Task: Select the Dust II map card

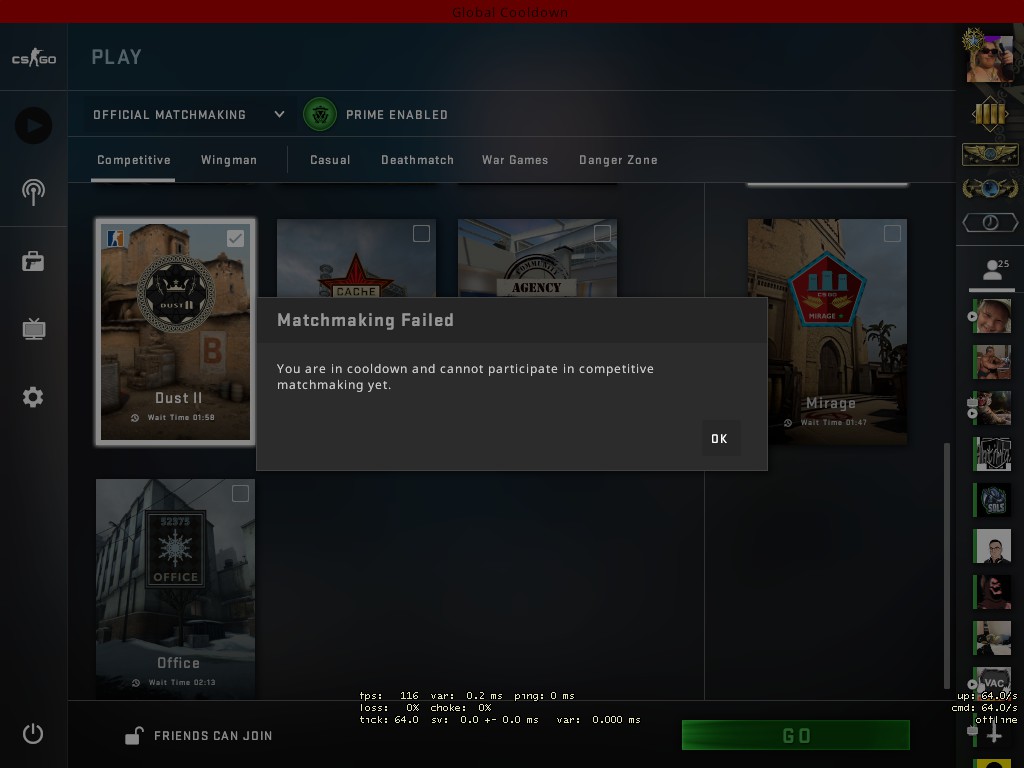Action: [175, 332]
